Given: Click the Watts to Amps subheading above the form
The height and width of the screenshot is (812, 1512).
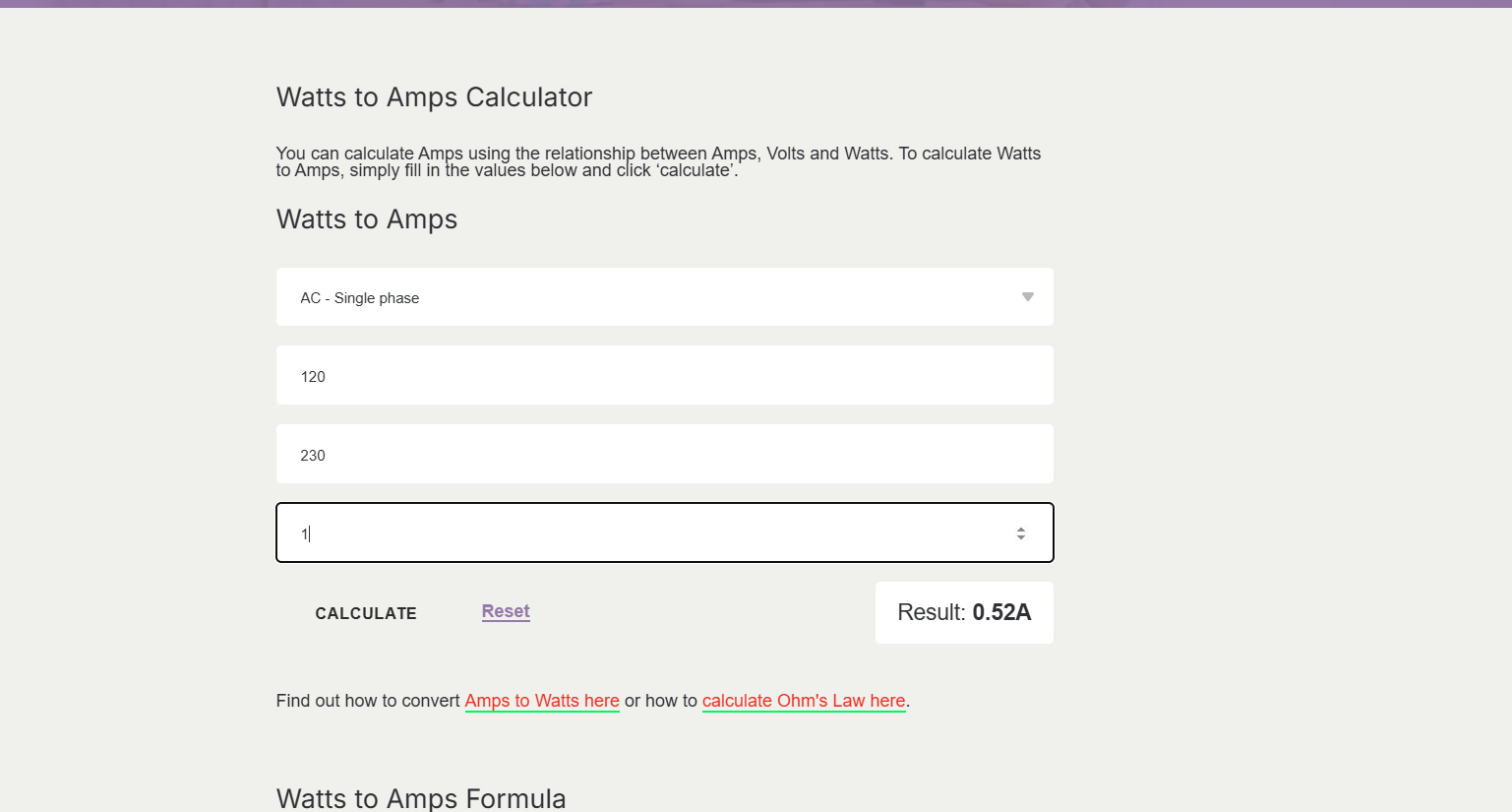Looking at the screenshot, I should pos(367,219).
